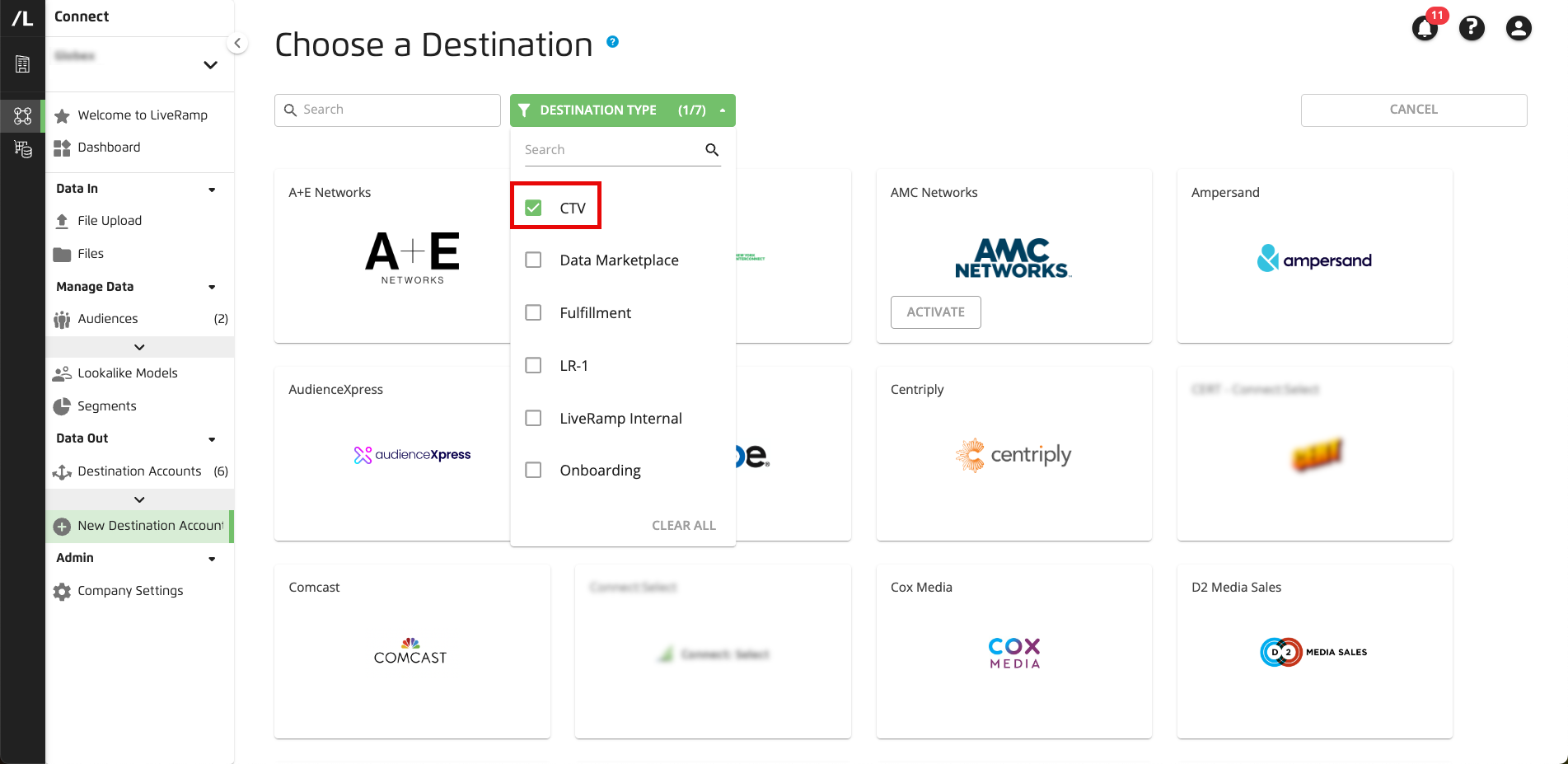Open Lookalike Models
The image size is (1568, 764).
point(128,373)
